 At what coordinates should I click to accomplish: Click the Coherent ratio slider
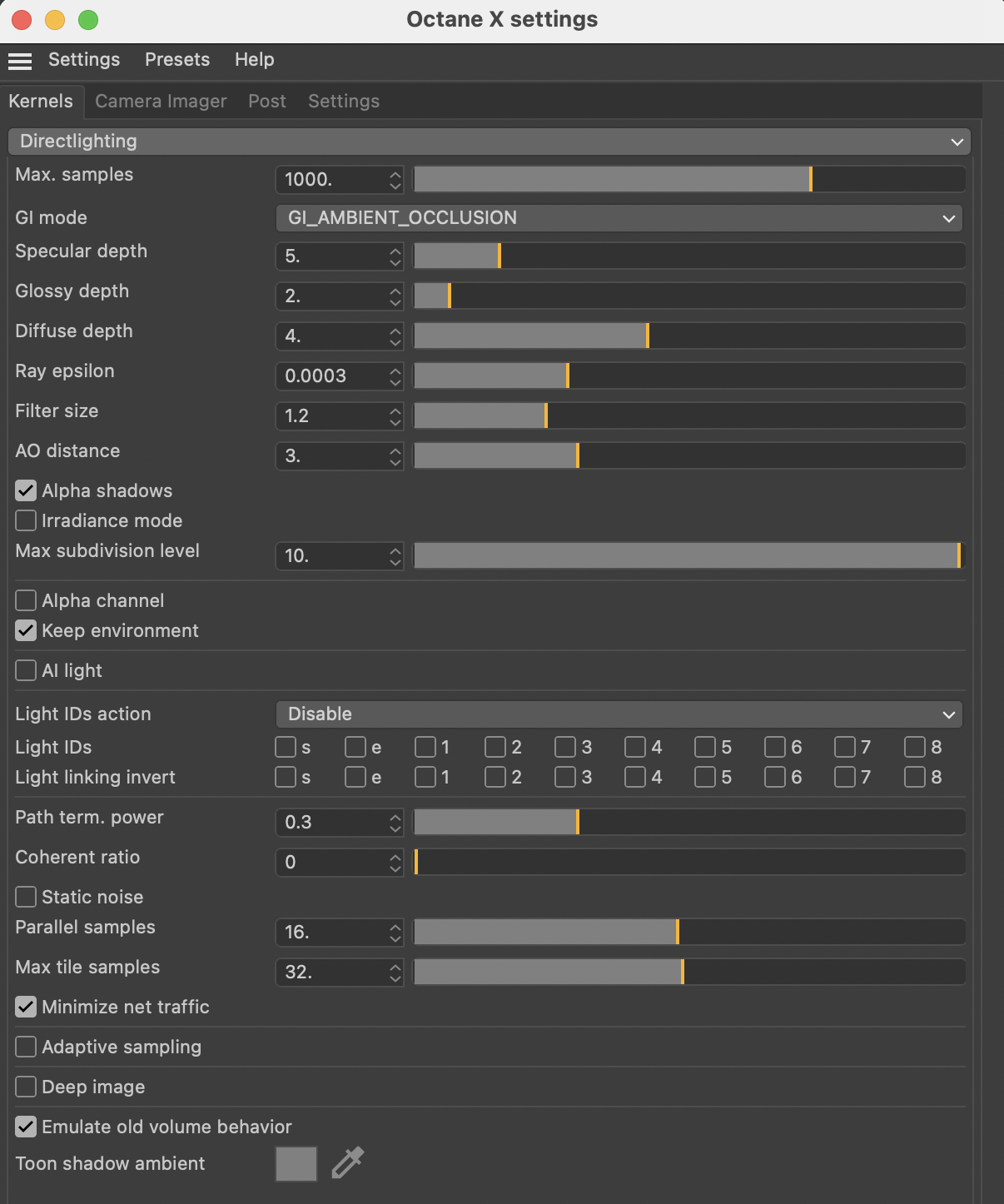pos(689,862)
